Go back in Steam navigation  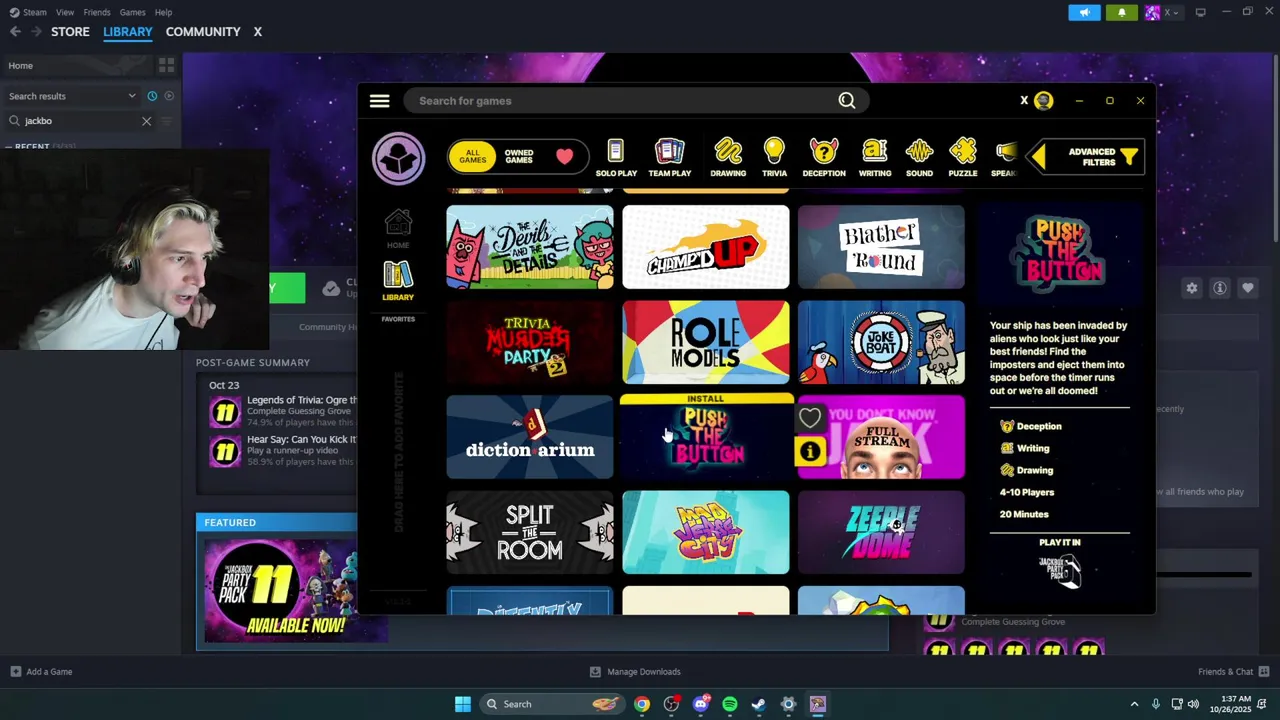click(15, 32)
